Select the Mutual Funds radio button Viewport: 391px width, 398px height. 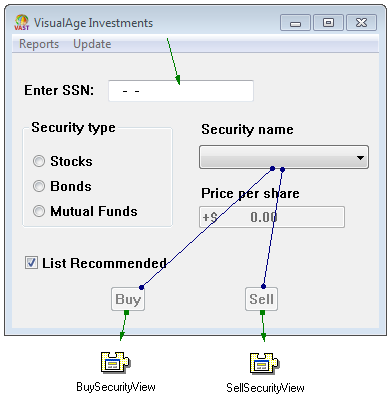[x=39, y=211]
